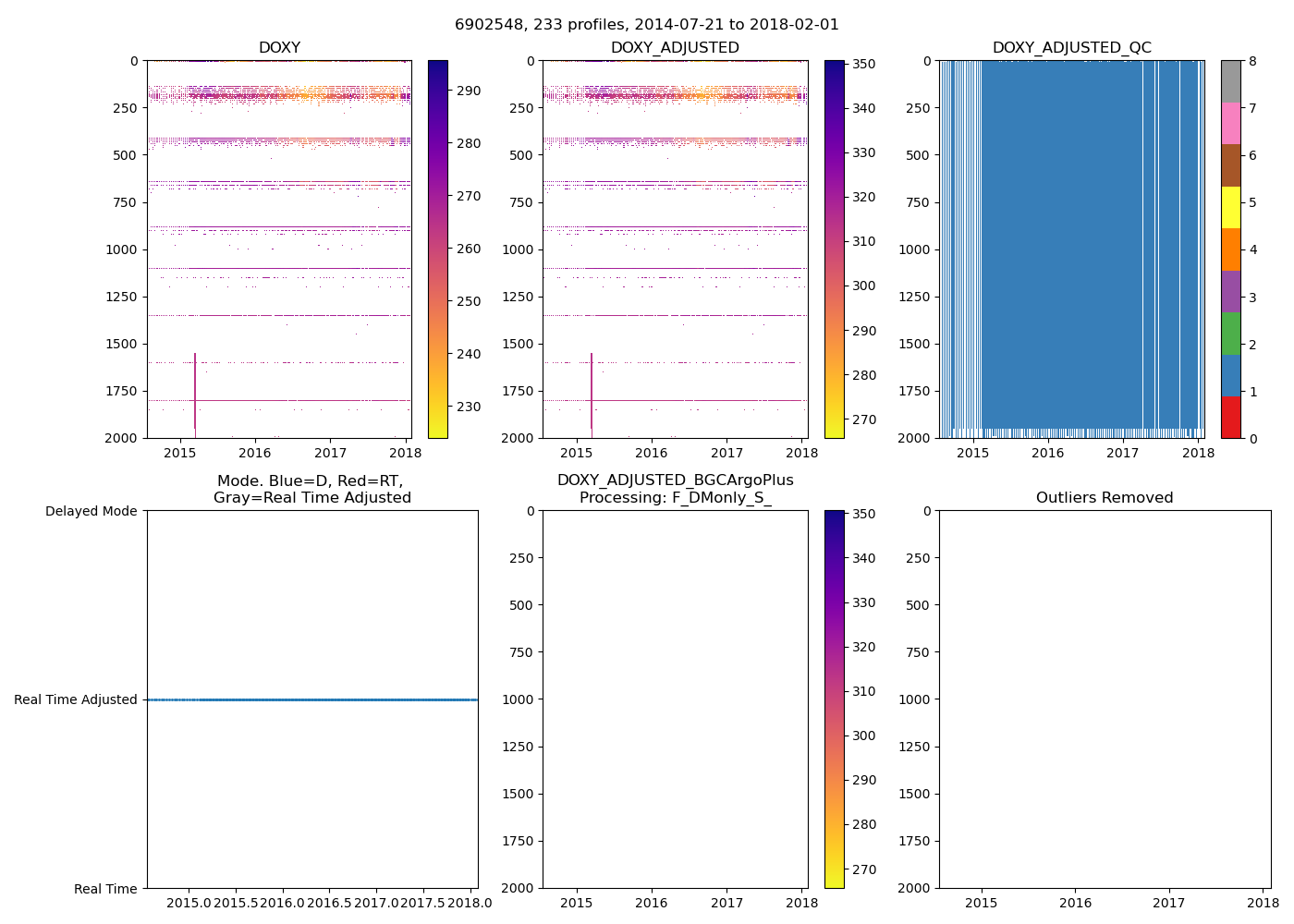
Task: Select the DOXY_ADJUSTED_QC plot title
Action: click(x=1071, y=48)
